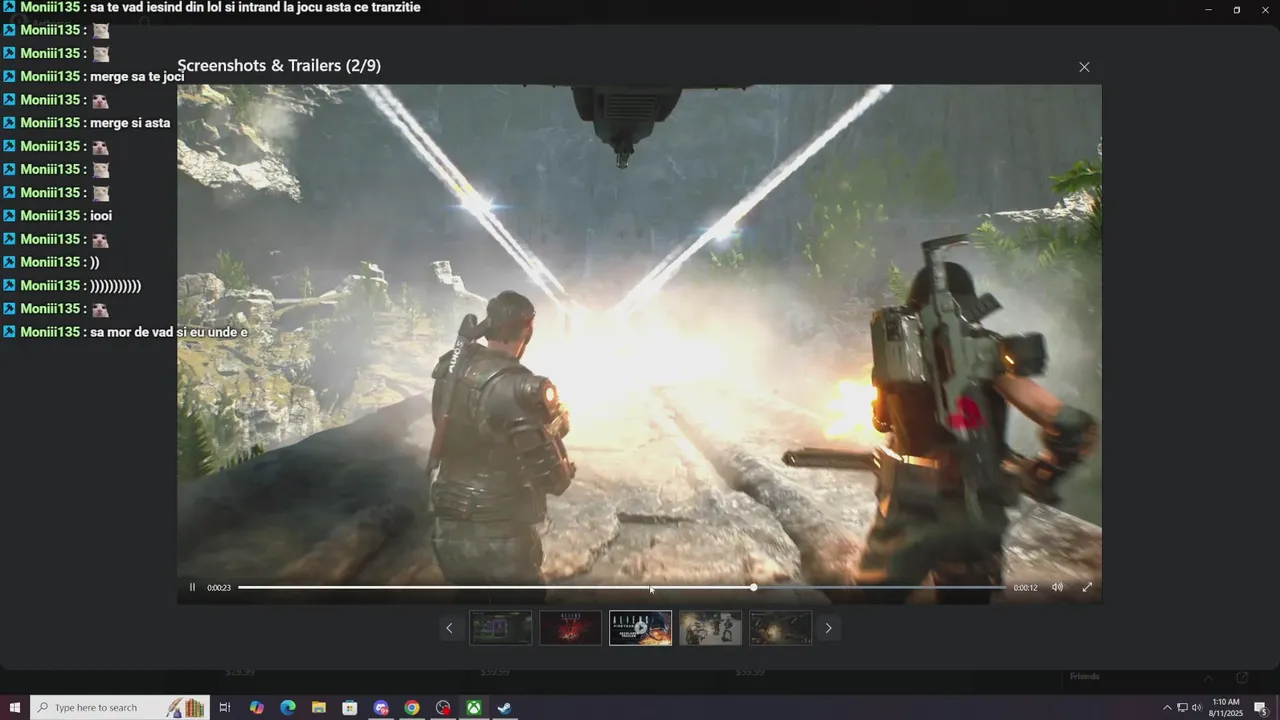Select the fourth thumbnail showing soldiers
The width and height of the screenshot is (1280, 720).
coord(711,628)
